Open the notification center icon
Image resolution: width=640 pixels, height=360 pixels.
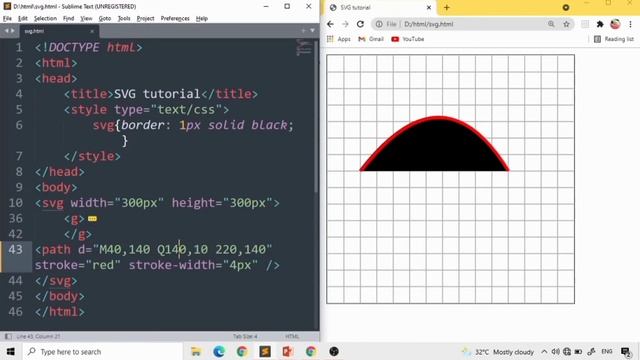[x=626, y=351]
